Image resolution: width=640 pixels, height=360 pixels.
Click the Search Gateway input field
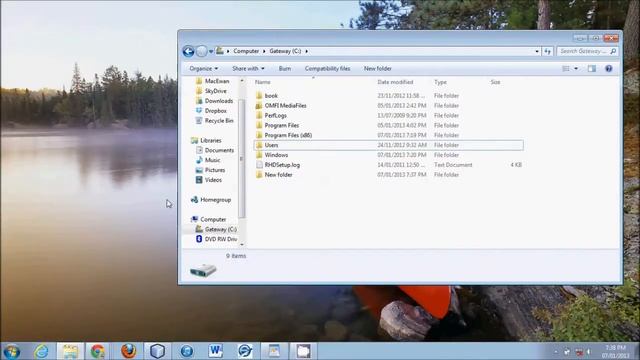(x=583, y=51)
